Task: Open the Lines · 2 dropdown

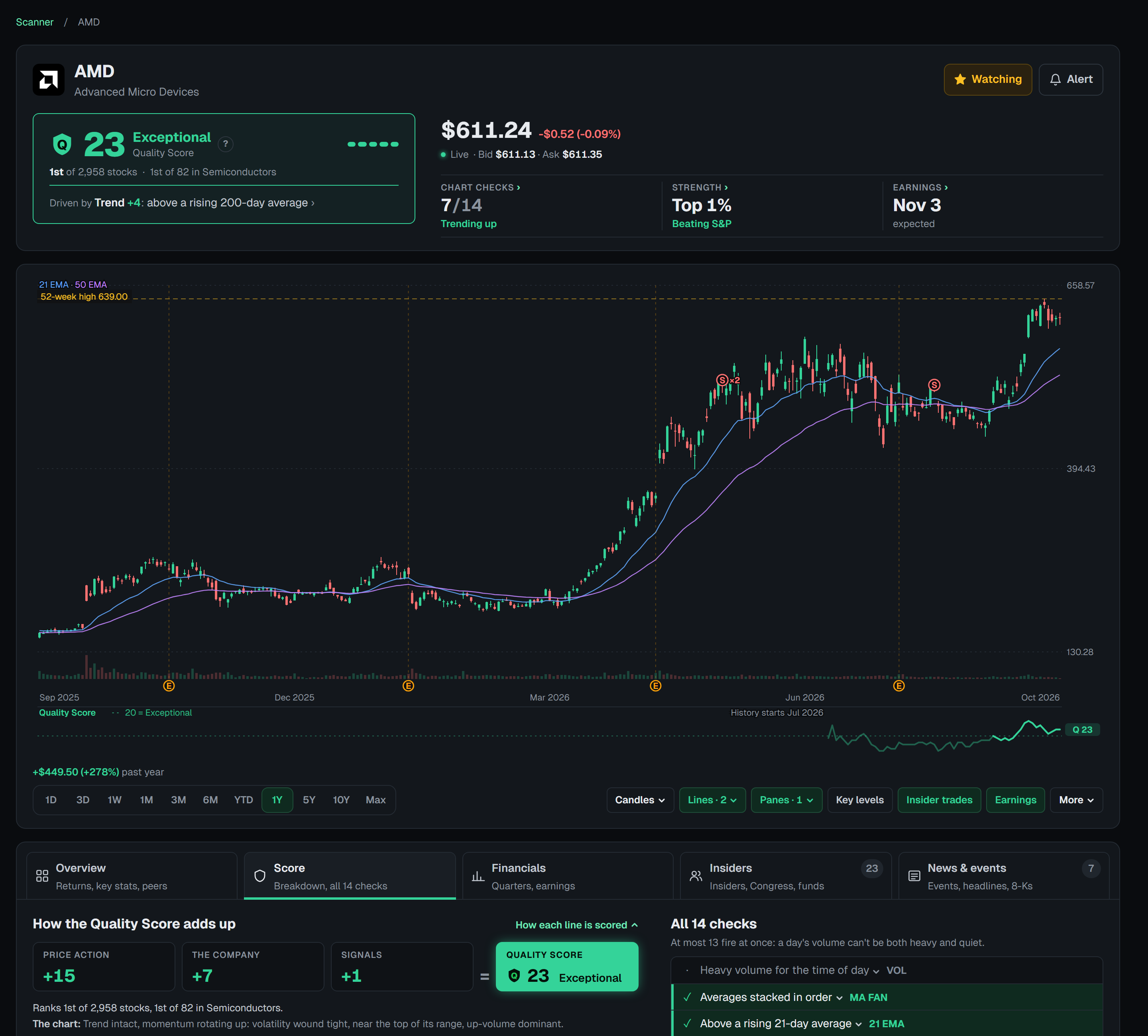Action: click(x=712, y=801)
